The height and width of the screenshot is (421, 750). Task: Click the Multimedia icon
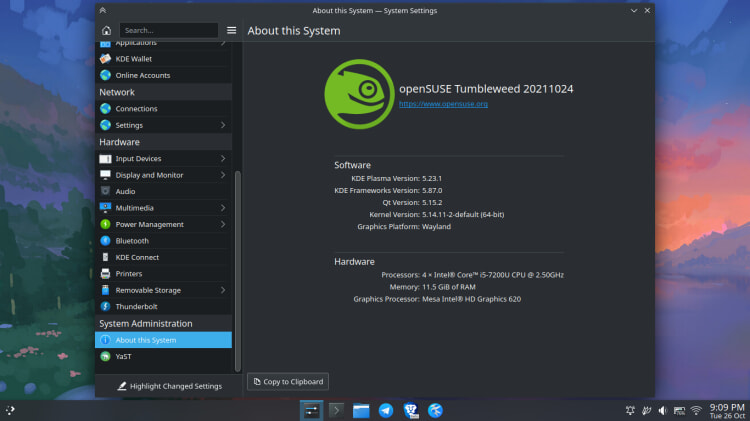105,208
